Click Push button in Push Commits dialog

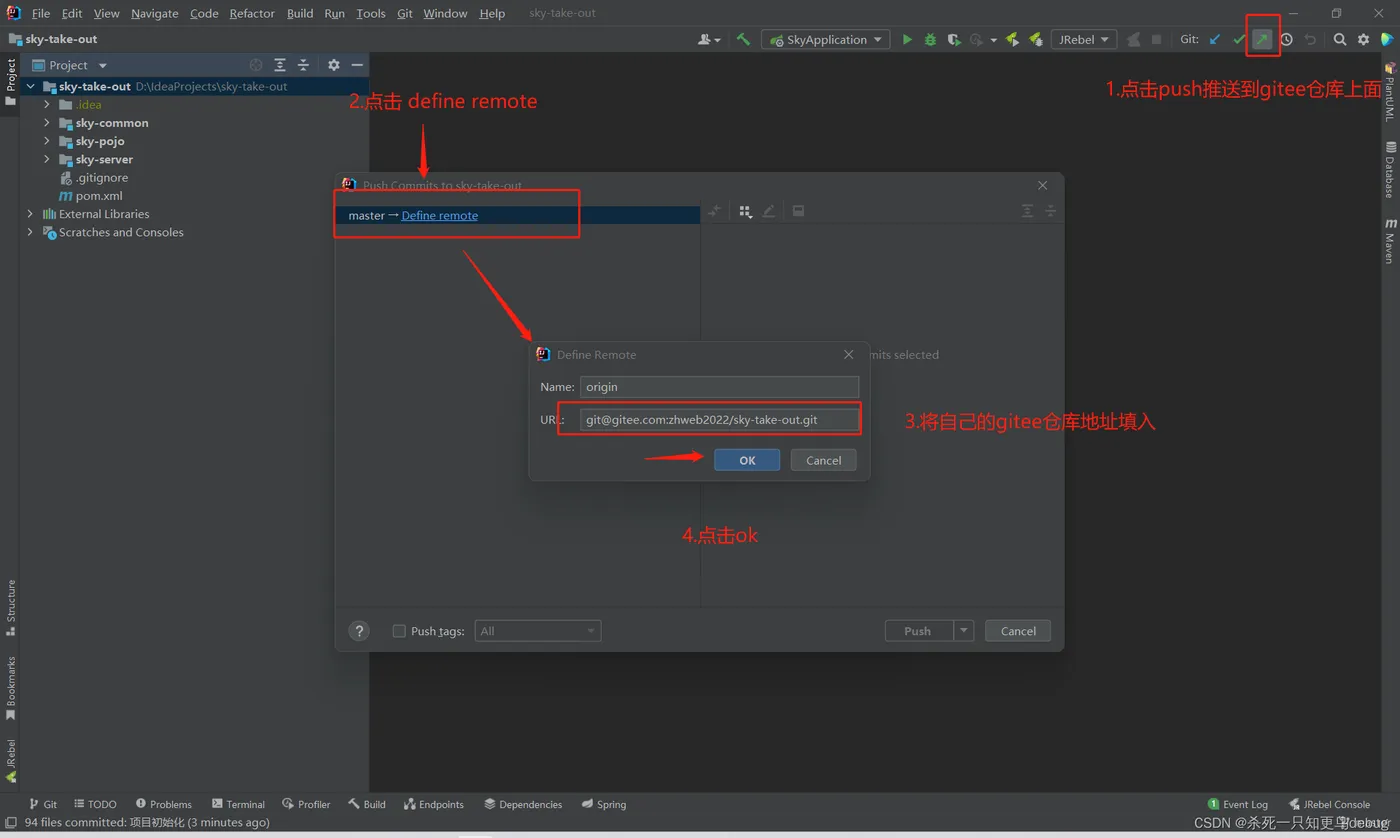pos(918,631)
